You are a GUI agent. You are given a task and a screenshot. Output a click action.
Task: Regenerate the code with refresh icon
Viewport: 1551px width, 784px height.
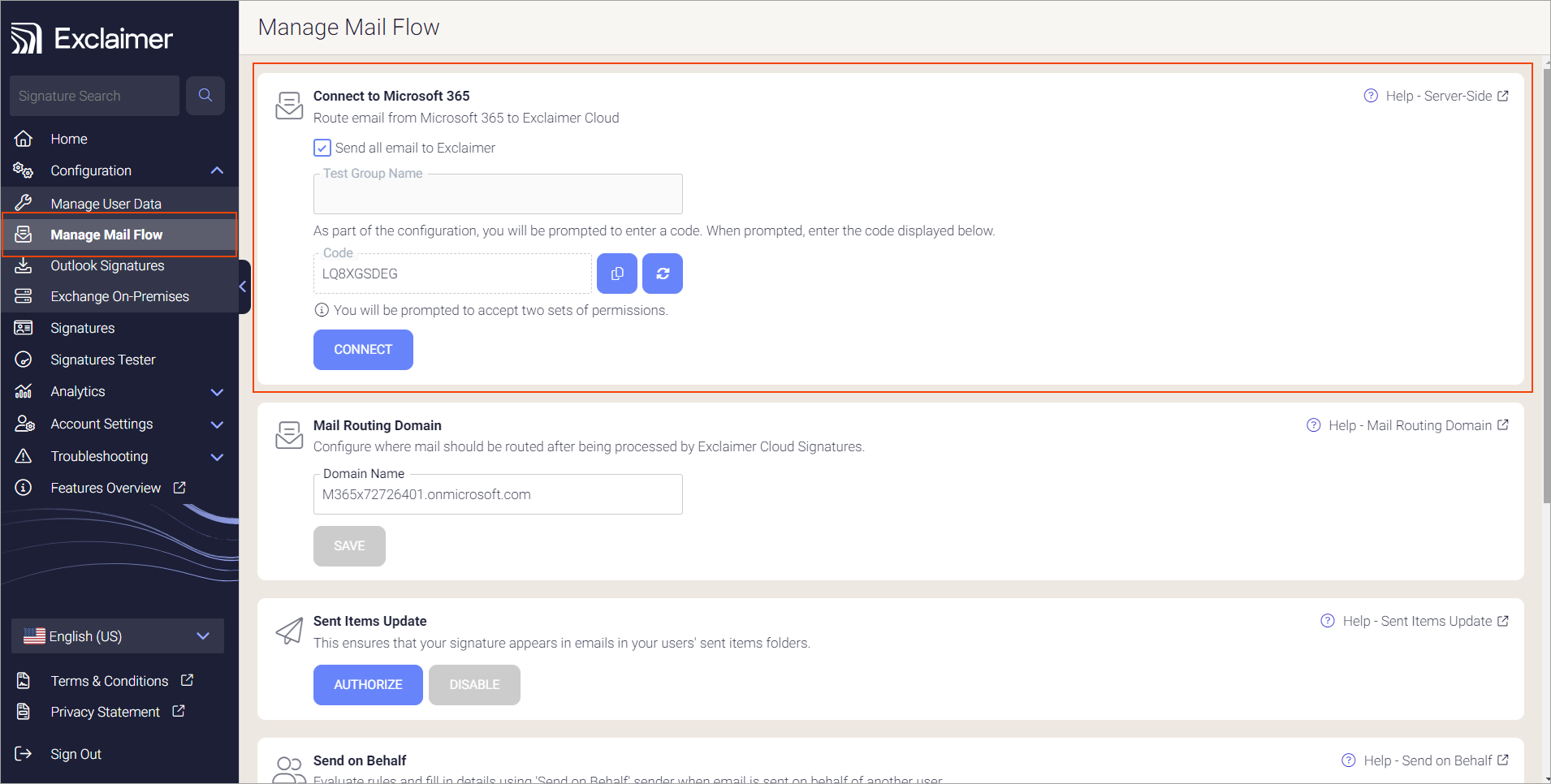click(662, 273)
